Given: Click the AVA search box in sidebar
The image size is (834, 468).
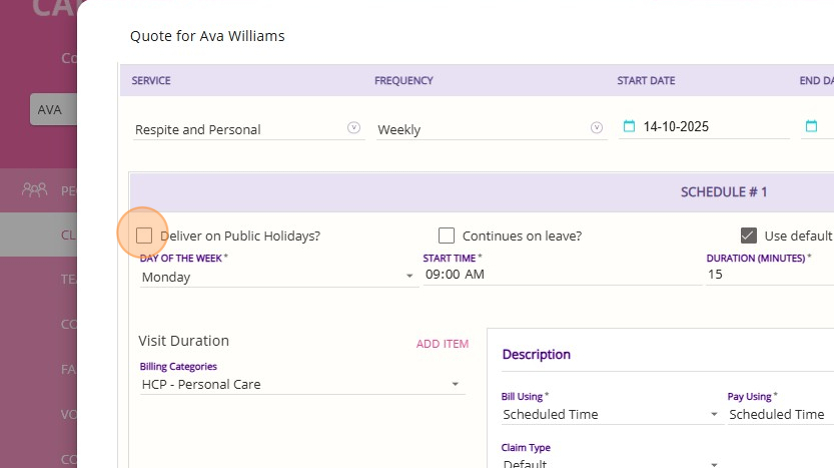Looking at the screenshot, I should (52, 110).
